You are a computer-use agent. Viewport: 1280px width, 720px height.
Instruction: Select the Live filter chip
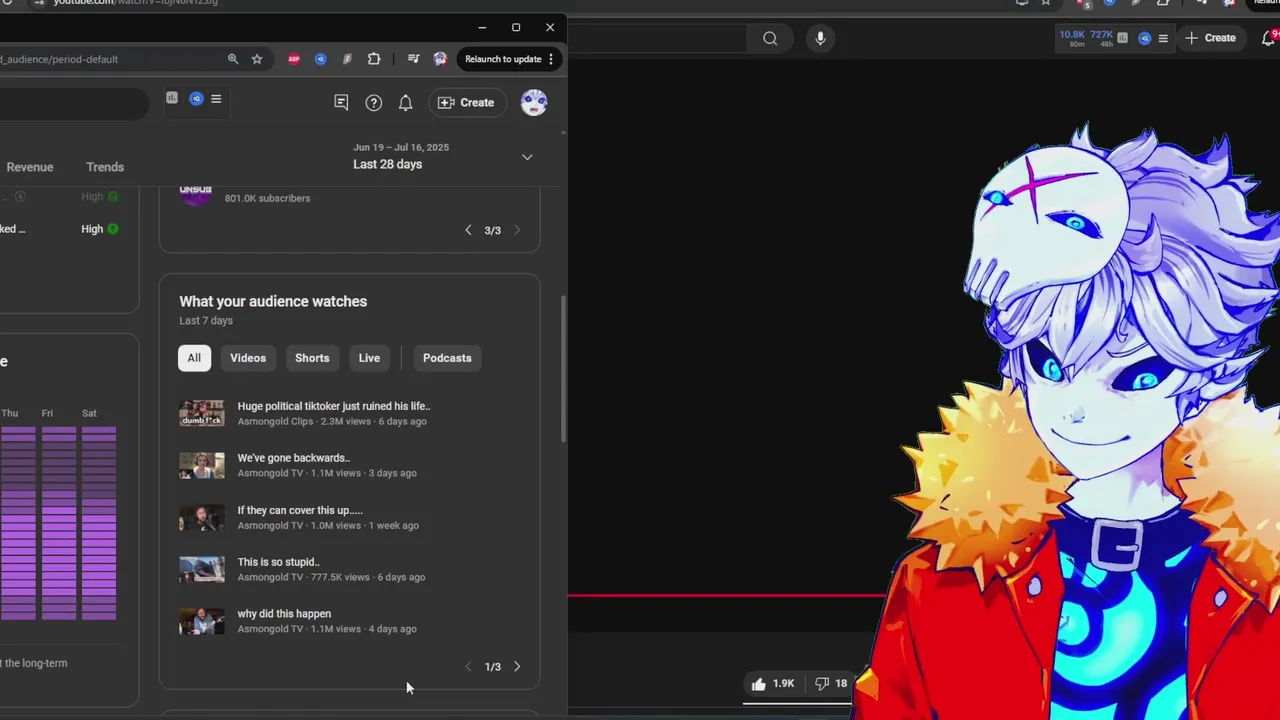[x=369, y=358]
